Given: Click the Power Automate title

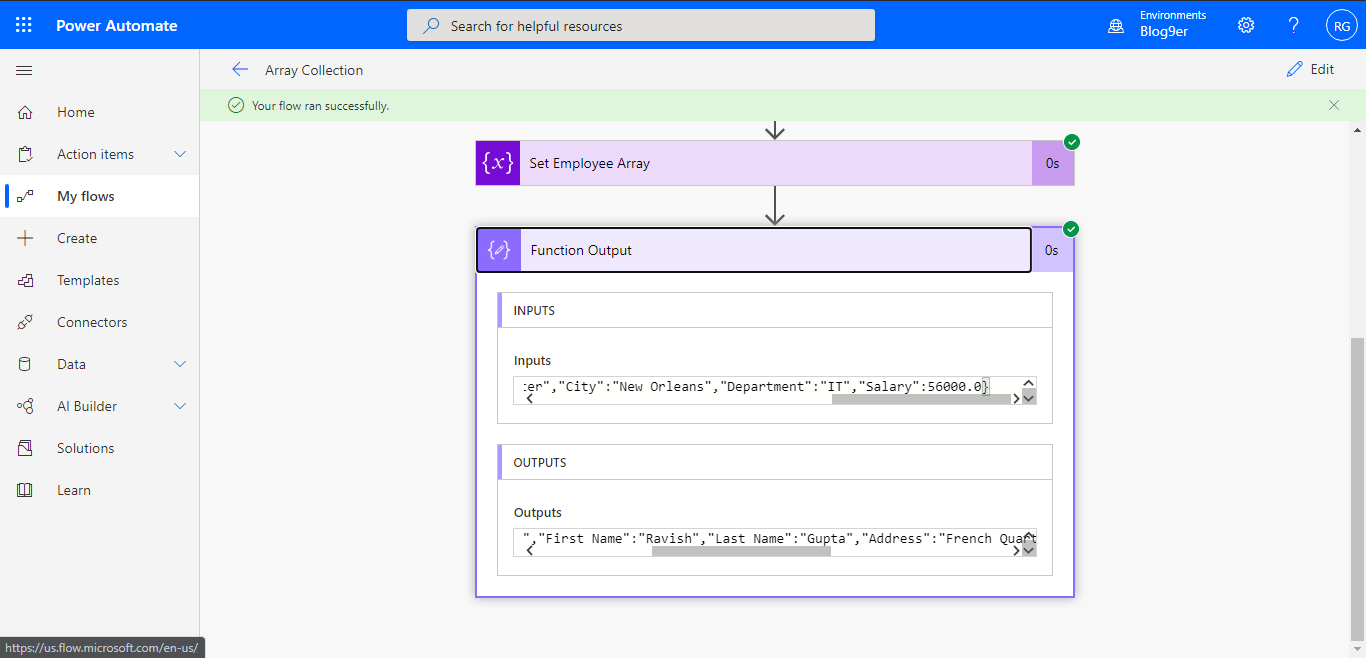Looking at the screenshot, I should (117, 26).
